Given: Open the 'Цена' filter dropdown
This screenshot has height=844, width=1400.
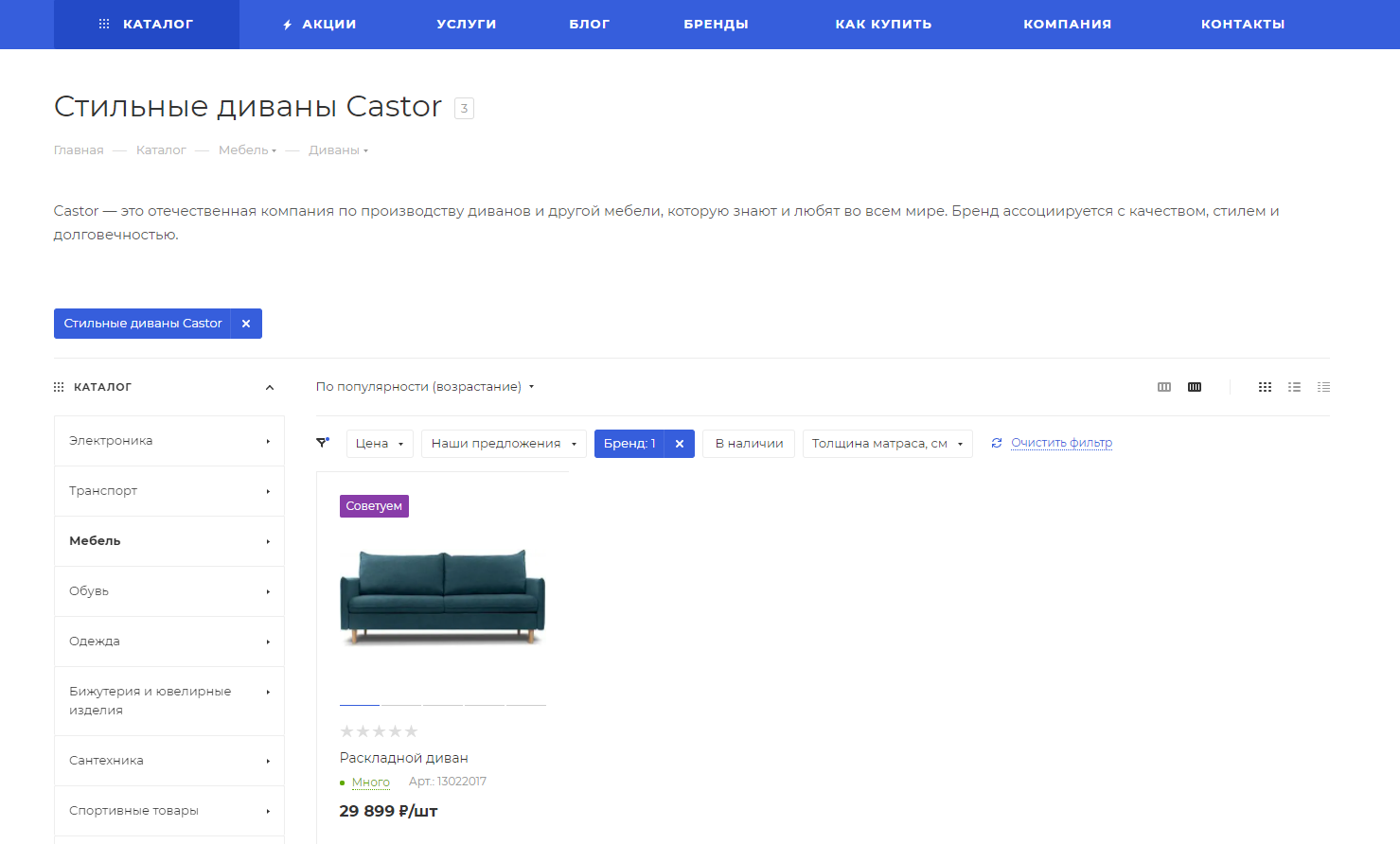Looking at the screenshot, I should click(x=380, y=444).
